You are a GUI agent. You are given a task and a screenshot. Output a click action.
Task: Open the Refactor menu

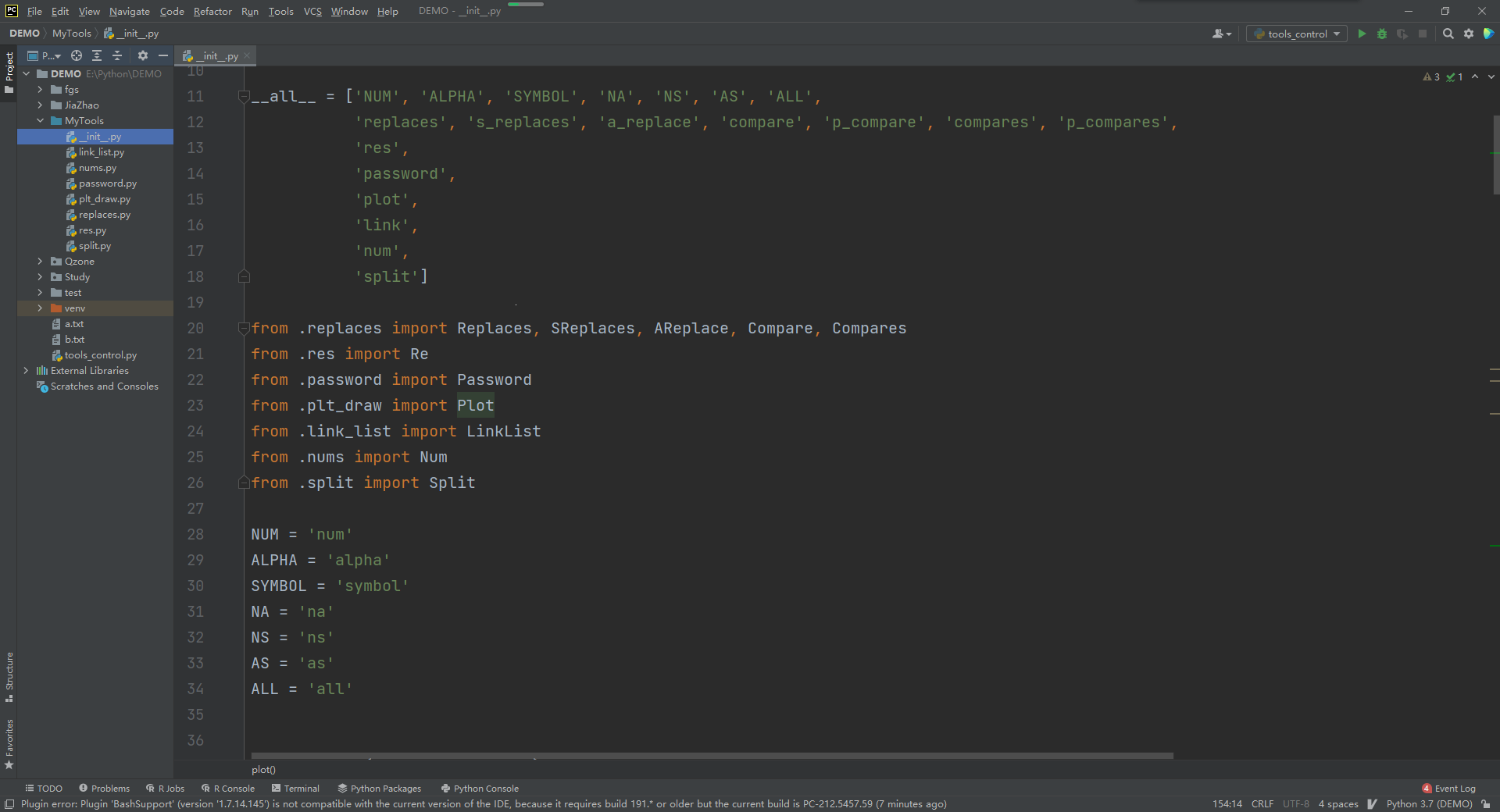tap(212, 11)
